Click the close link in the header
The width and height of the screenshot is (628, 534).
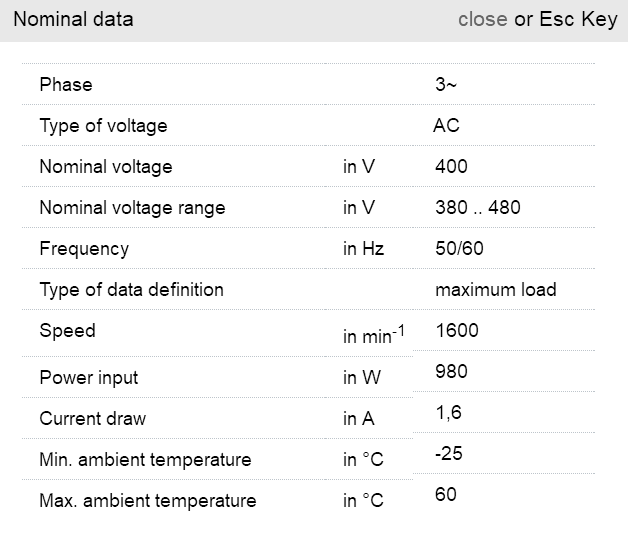(482, 19)
